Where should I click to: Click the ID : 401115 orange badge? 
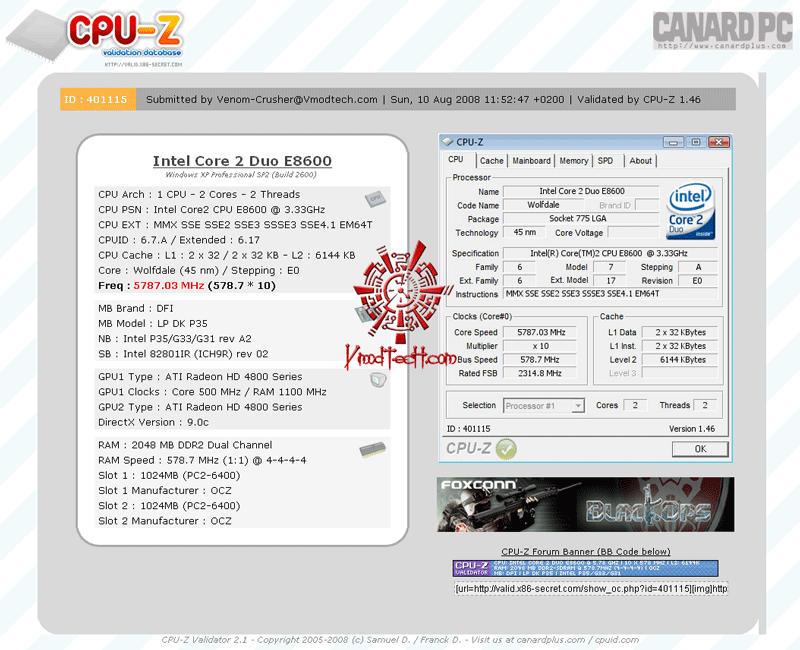[x=98, y=99]
